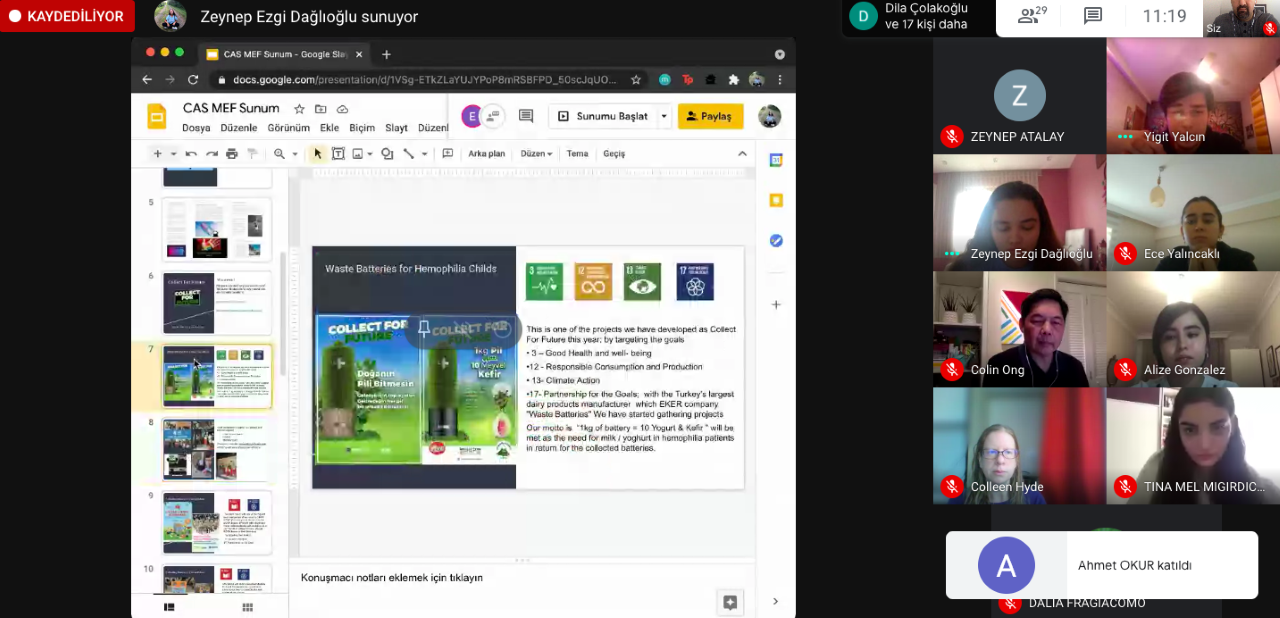Switch to grid view of slides
Viewport: 1280px width, 618px height.
coord(247,607)
